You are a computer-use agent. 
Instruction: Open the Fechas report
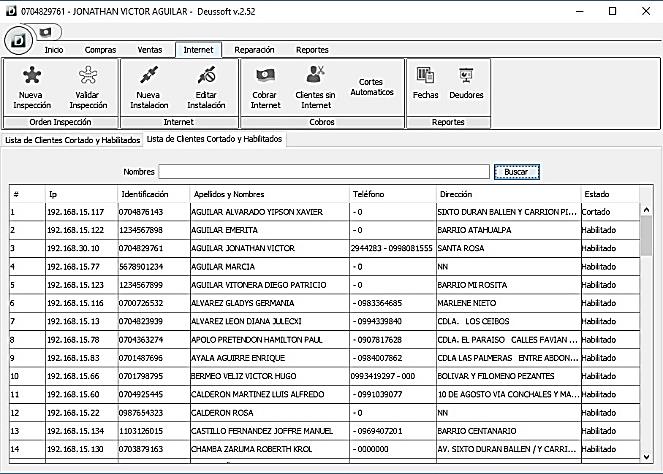[x=425, y=82]
